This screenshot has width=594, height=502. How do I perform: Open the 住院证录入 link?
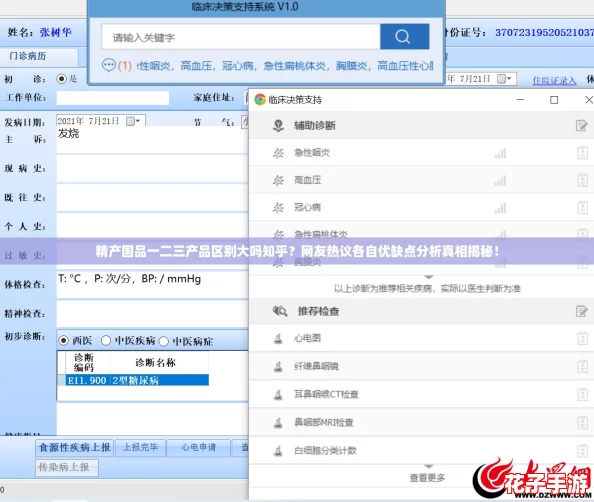[x=554, y=80]
